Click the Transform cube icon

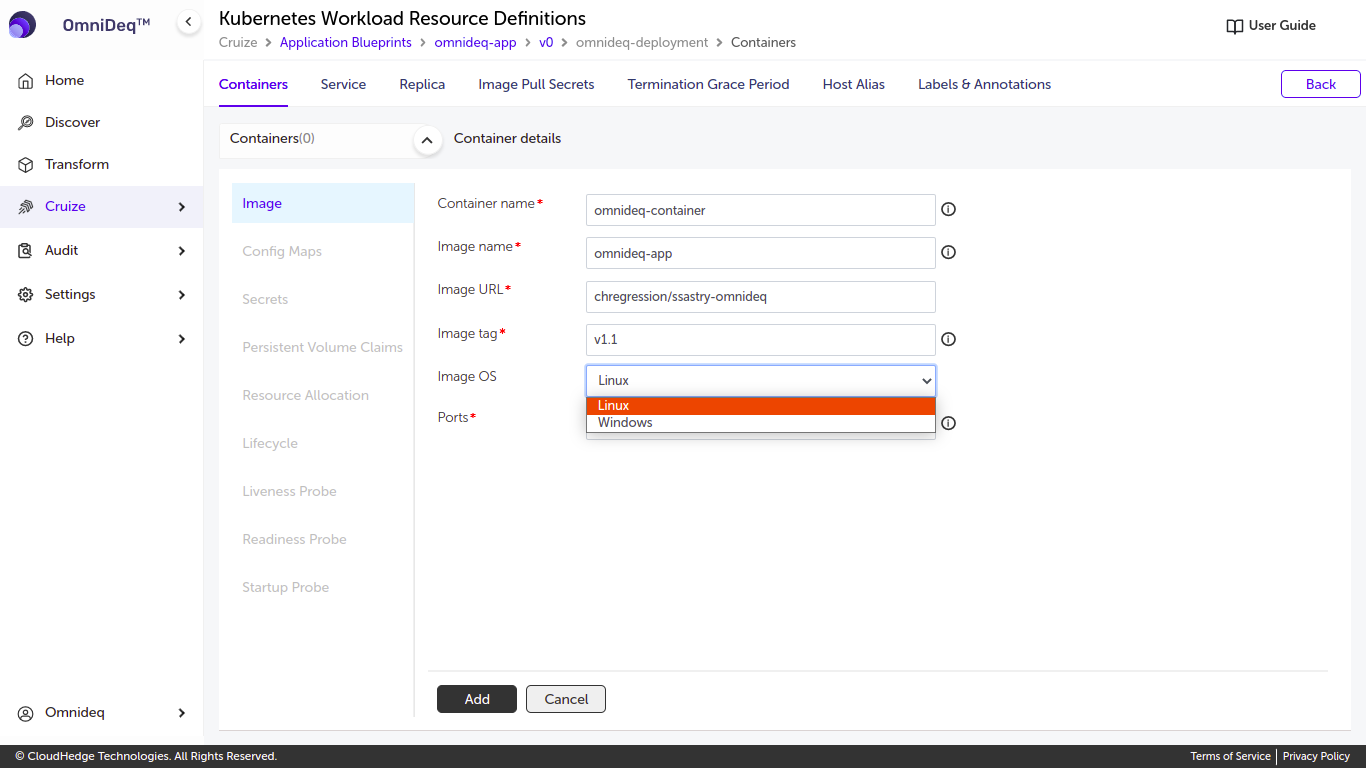click(26, 164)
